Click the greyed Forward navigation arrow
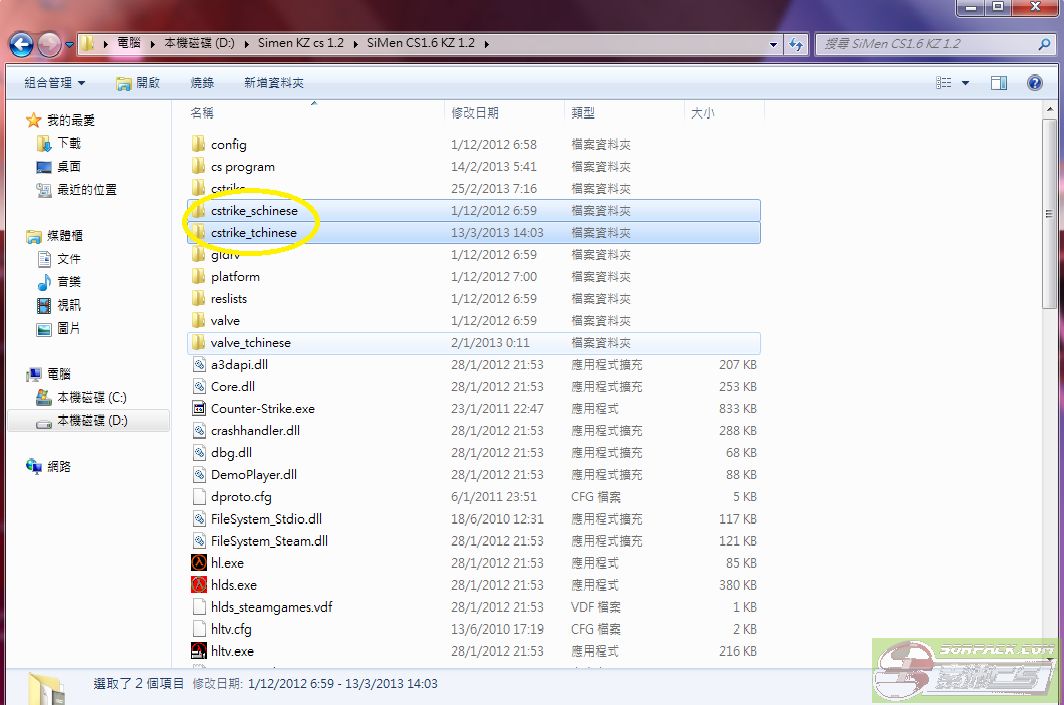The height and width of the screenshot is (705, 1064). (x=49, y=45)
